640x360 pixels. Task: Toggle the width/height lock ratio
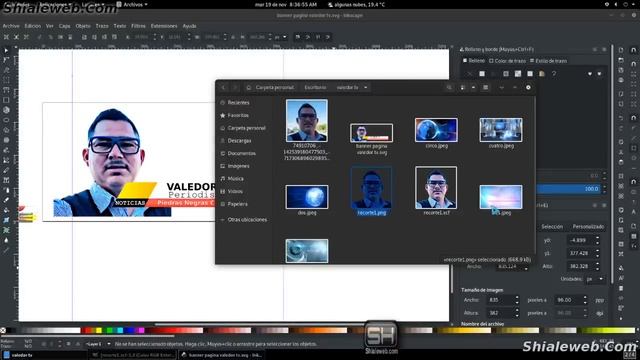pos(233,37)
